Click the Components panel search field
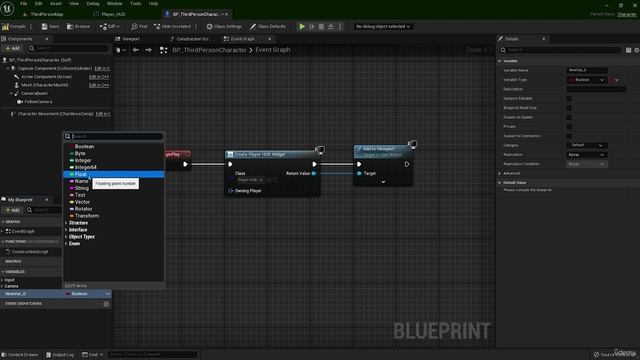Viewport: 640px width, 360px height. coord(69,48)
